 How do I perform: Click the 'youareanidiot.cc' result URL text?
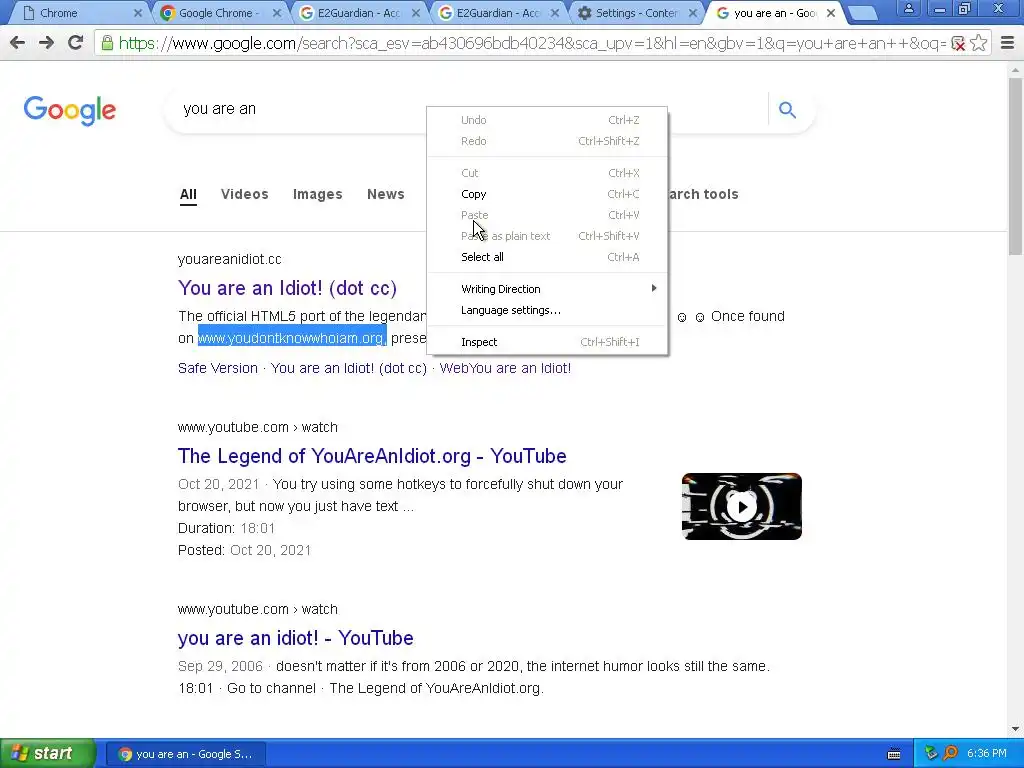(229, 259)
